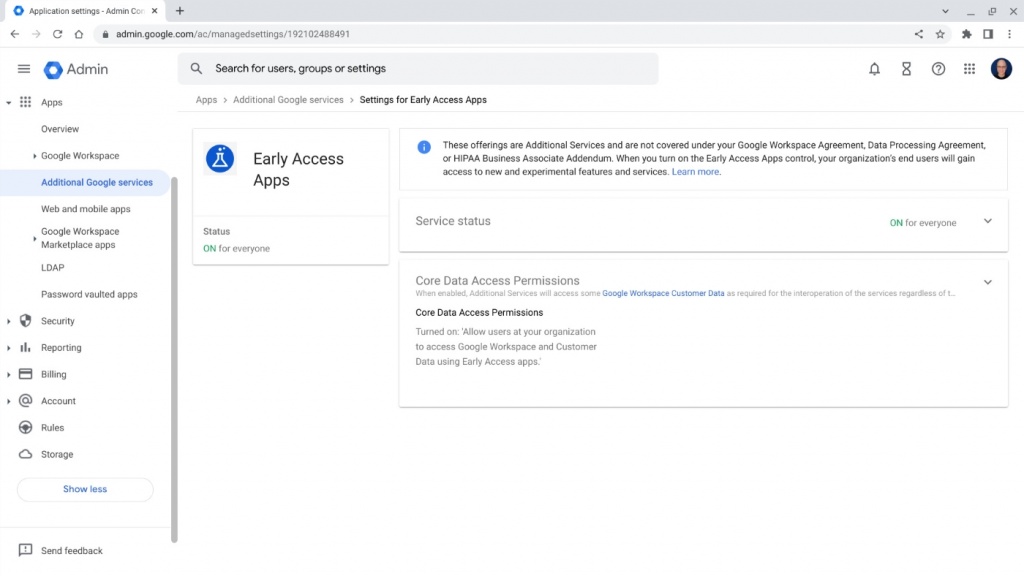Expand the Billing sidebar arrow
This screenshot has height=576, width=1024.
pyautogui.click(x=8, y=375)
